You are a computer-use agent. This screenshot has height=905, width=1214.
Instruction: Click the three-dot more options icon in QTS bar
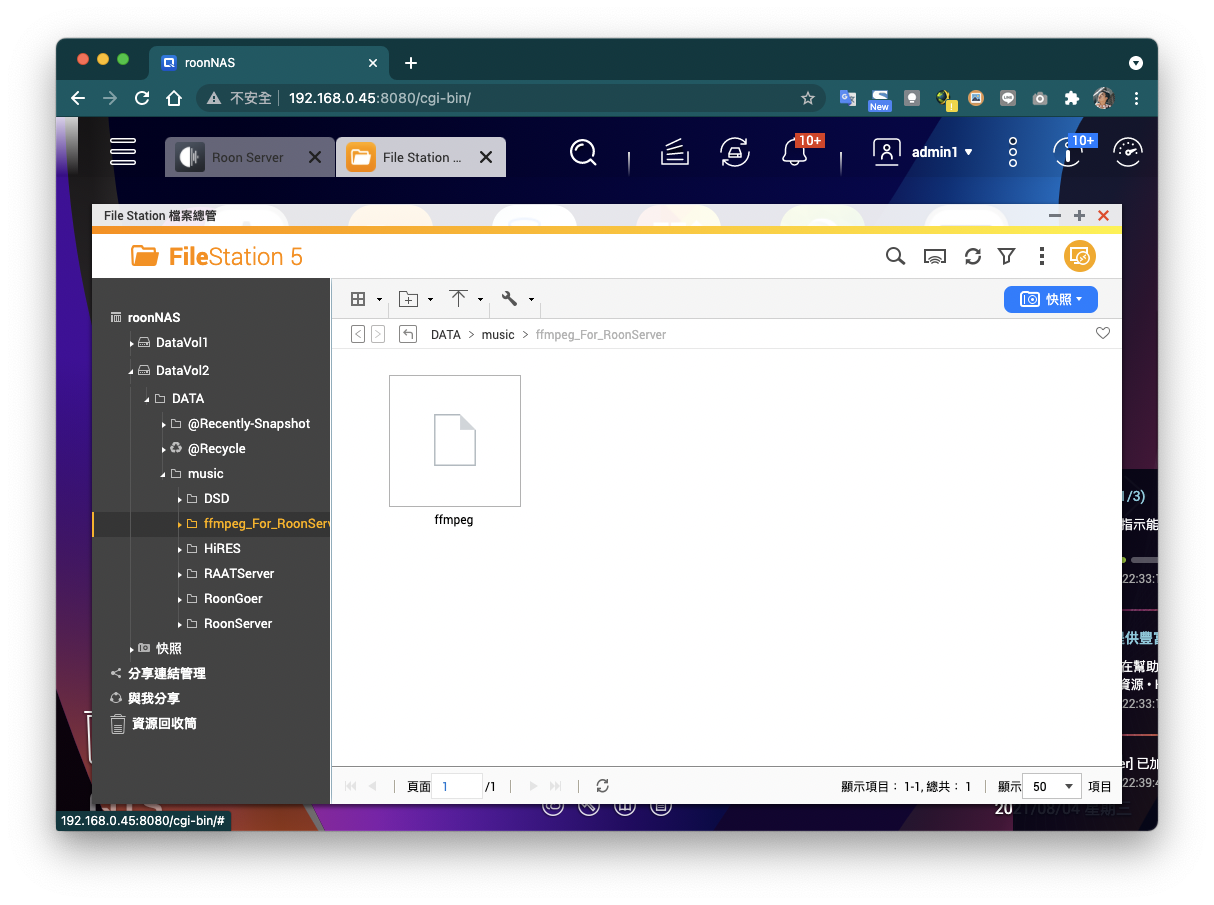pos(1013,153)
